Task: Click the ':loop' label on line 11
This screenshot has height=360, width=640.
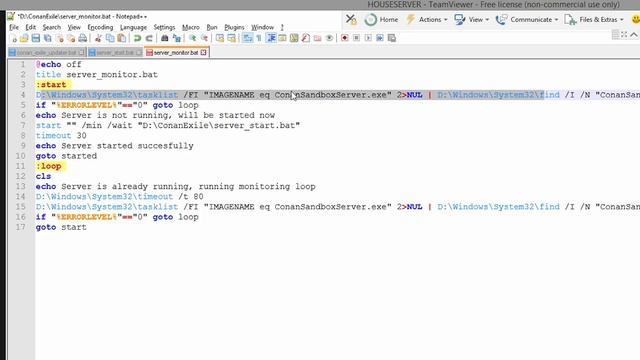Action: [x=49, y=166]
